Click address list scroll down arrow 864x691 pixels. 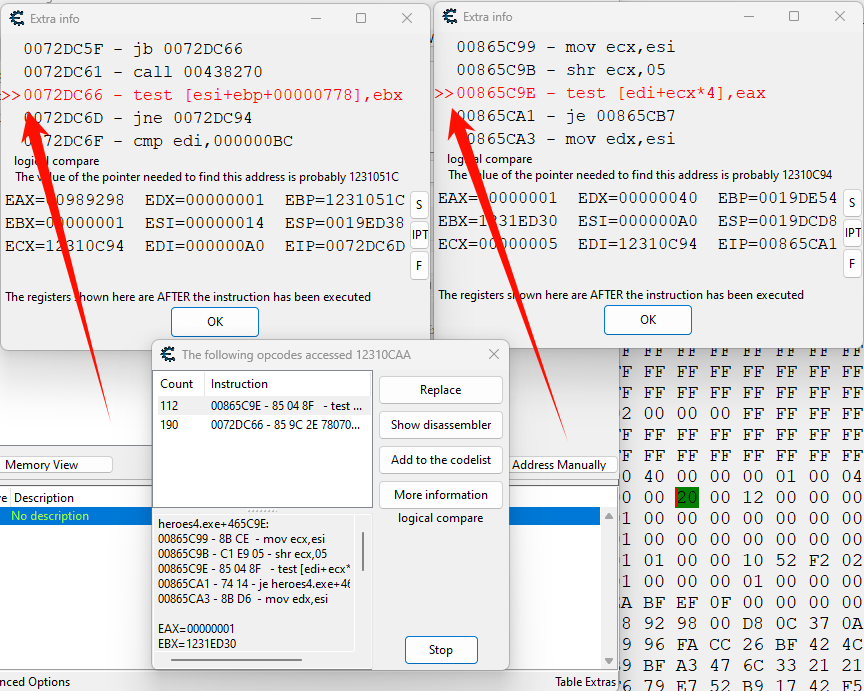click(x=609, y=661)
